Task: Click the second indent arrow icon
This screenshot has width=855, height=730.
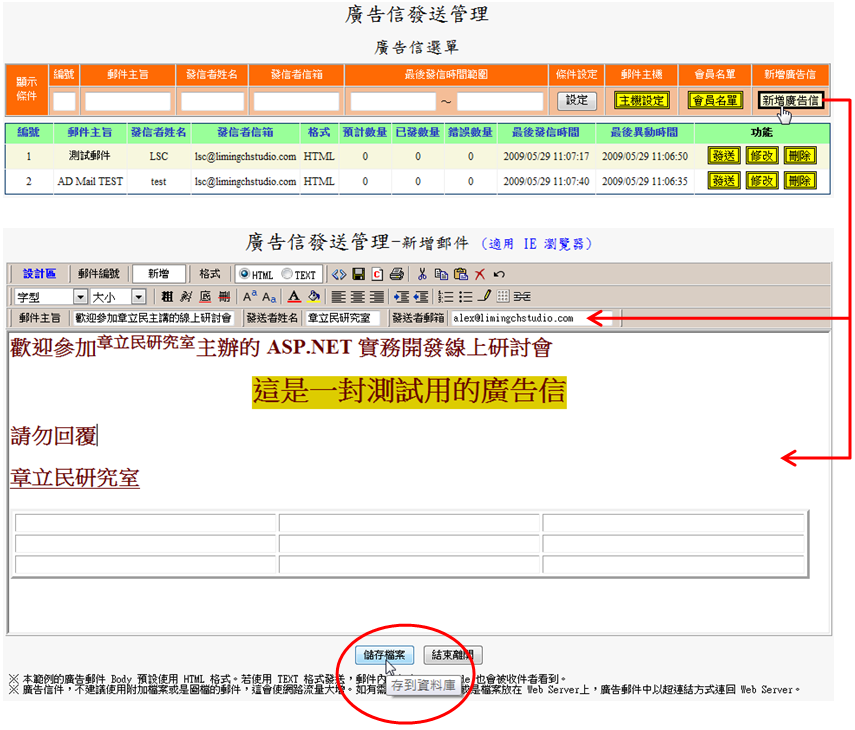Action: coord(420,297)
